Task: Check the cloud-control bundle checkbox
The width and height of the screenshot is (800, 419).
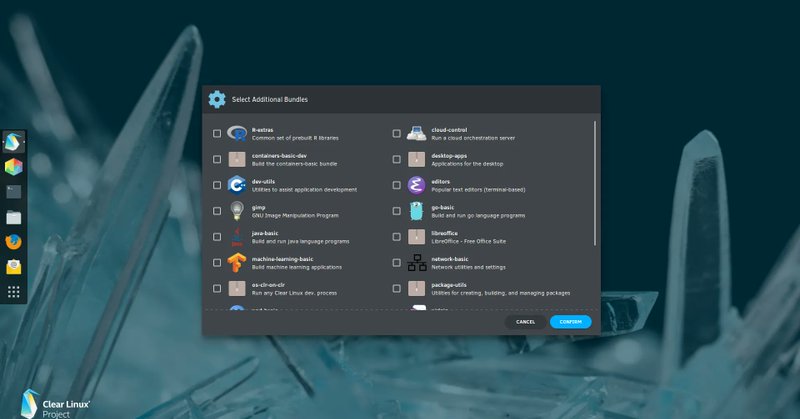Action: tap(396, 133)
